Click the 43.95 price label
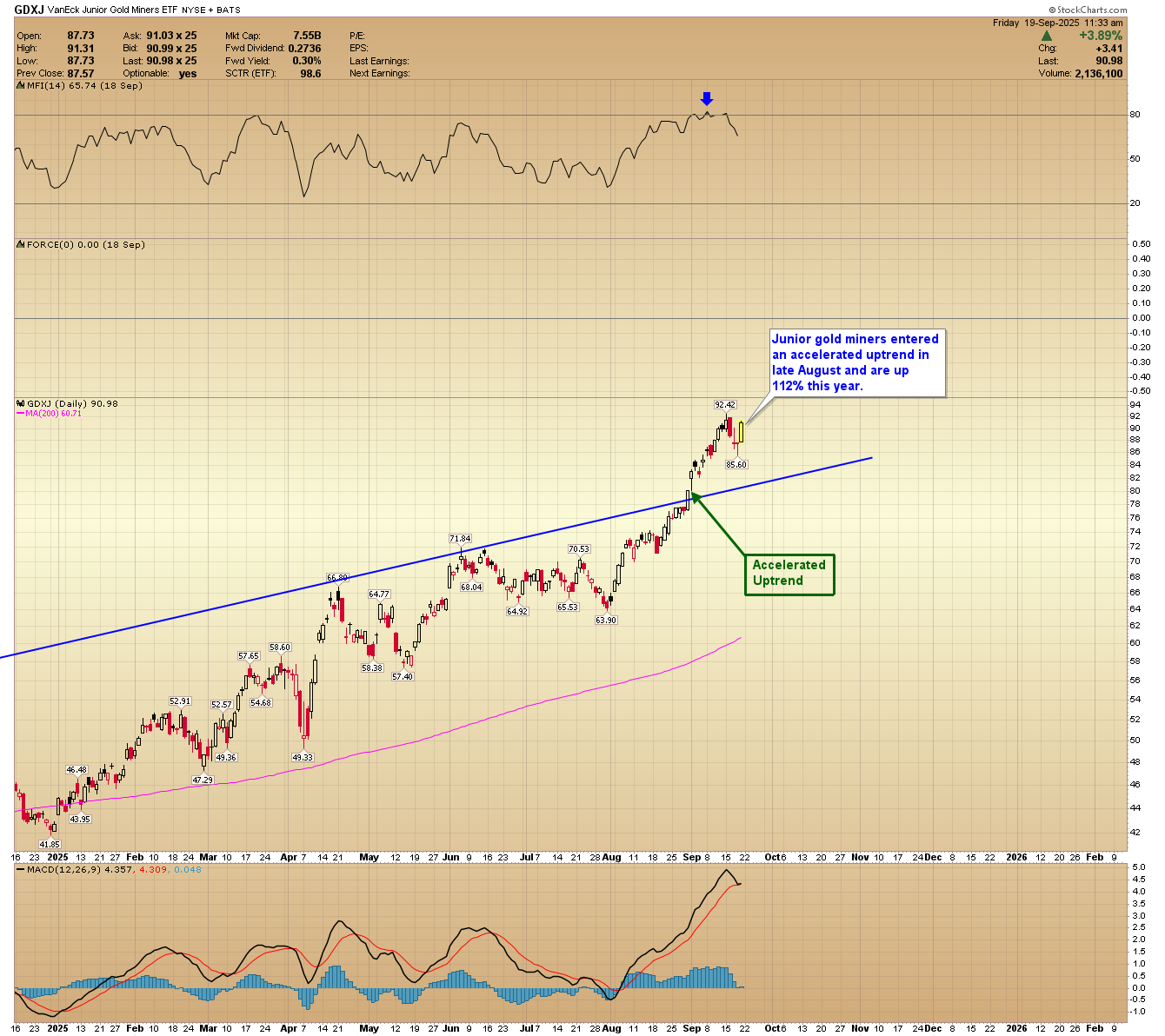The image size is (1165, 1036). point(80,820)
